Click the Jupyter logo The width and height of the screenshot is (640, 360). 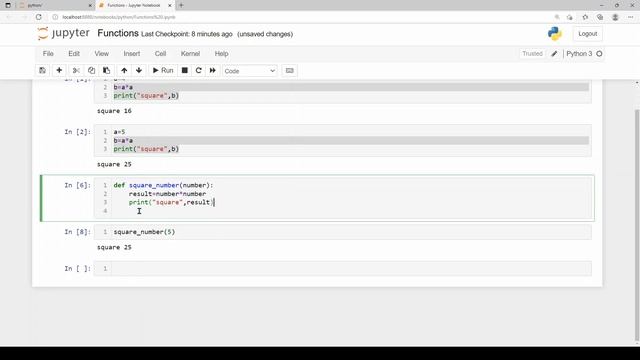[x=63, y=33]
